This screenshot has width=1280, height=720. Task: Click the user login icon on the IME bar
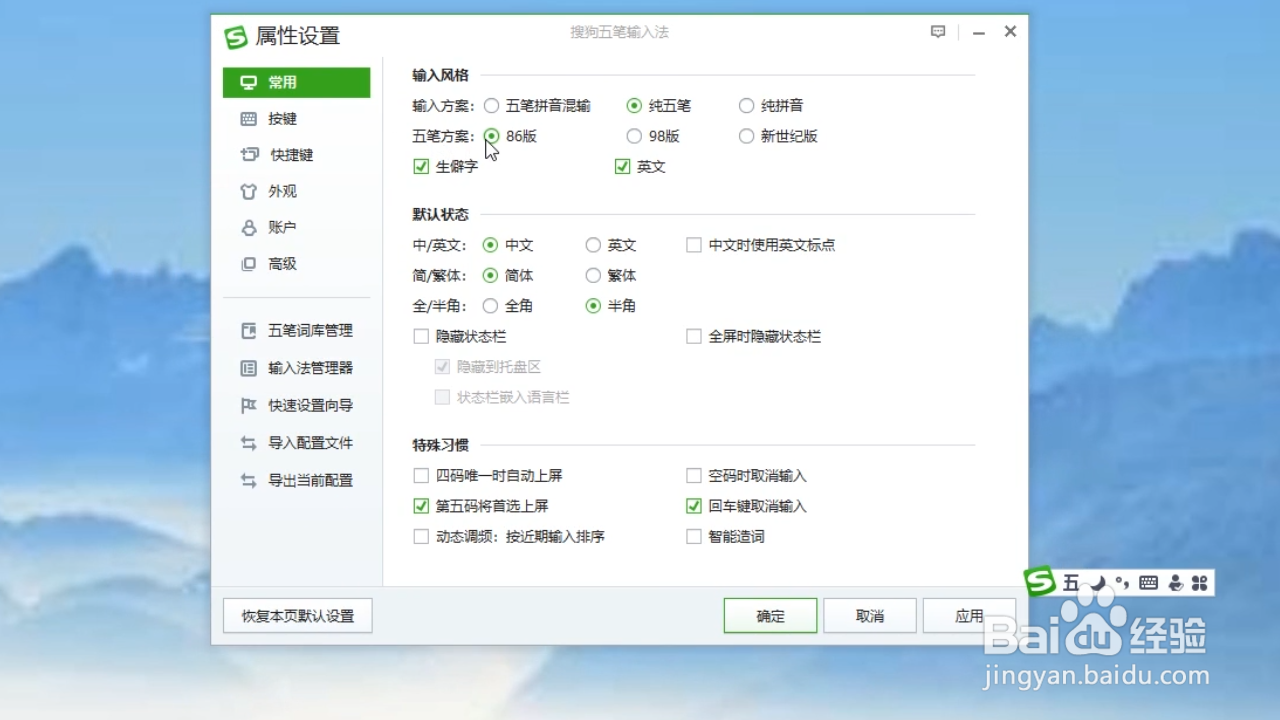point(1175,583)
